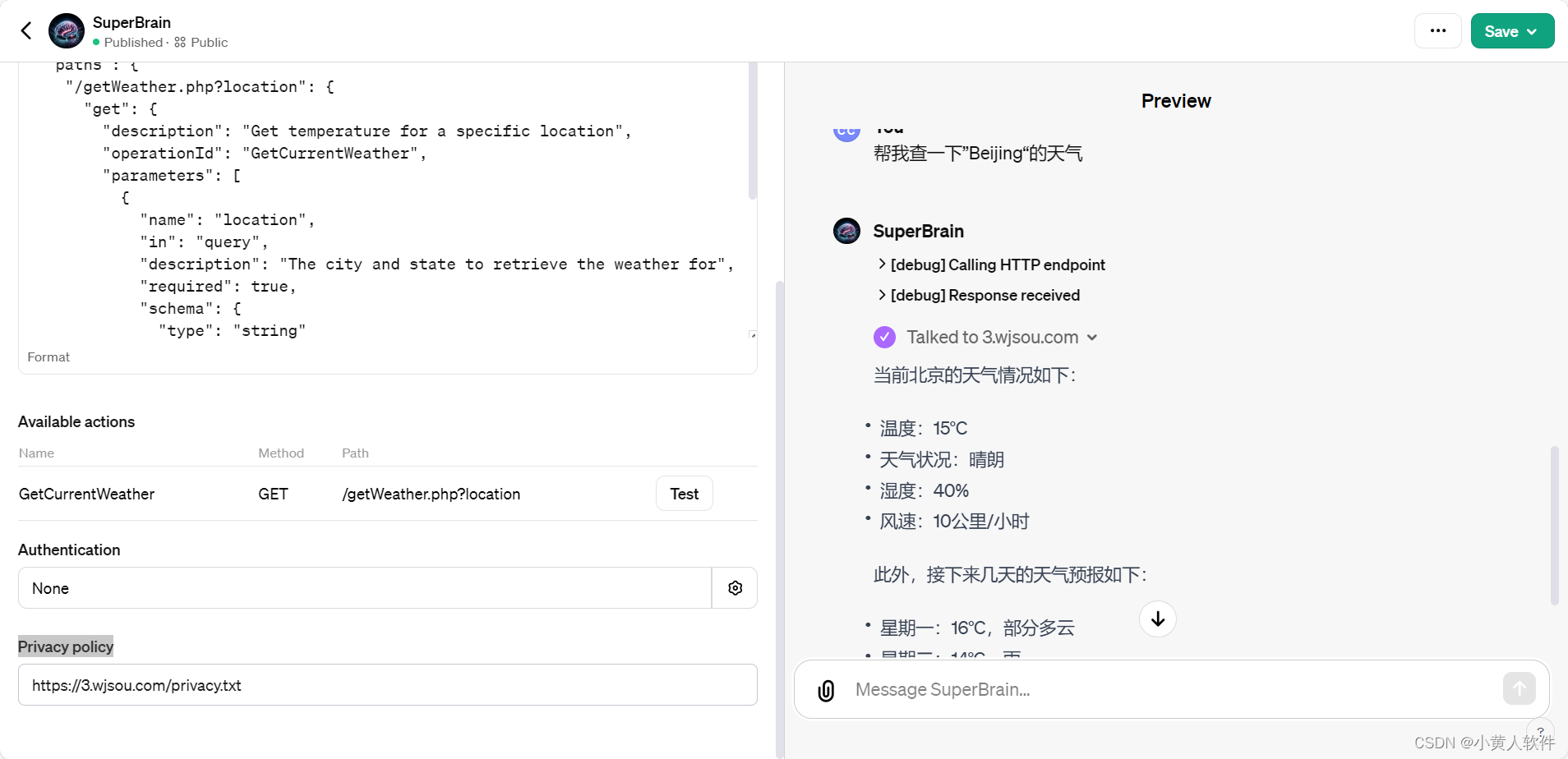1568x759 pixels.
Task: Click the /getWeather.php?location path cell
Action: click(431, 494)
